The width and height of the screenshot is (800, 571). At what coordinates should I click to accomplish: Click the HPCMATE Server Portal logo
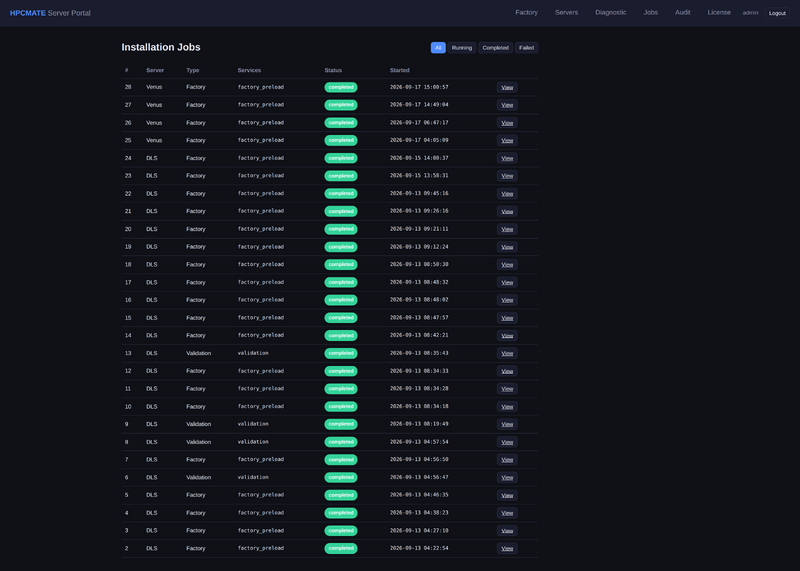(50, 13)
